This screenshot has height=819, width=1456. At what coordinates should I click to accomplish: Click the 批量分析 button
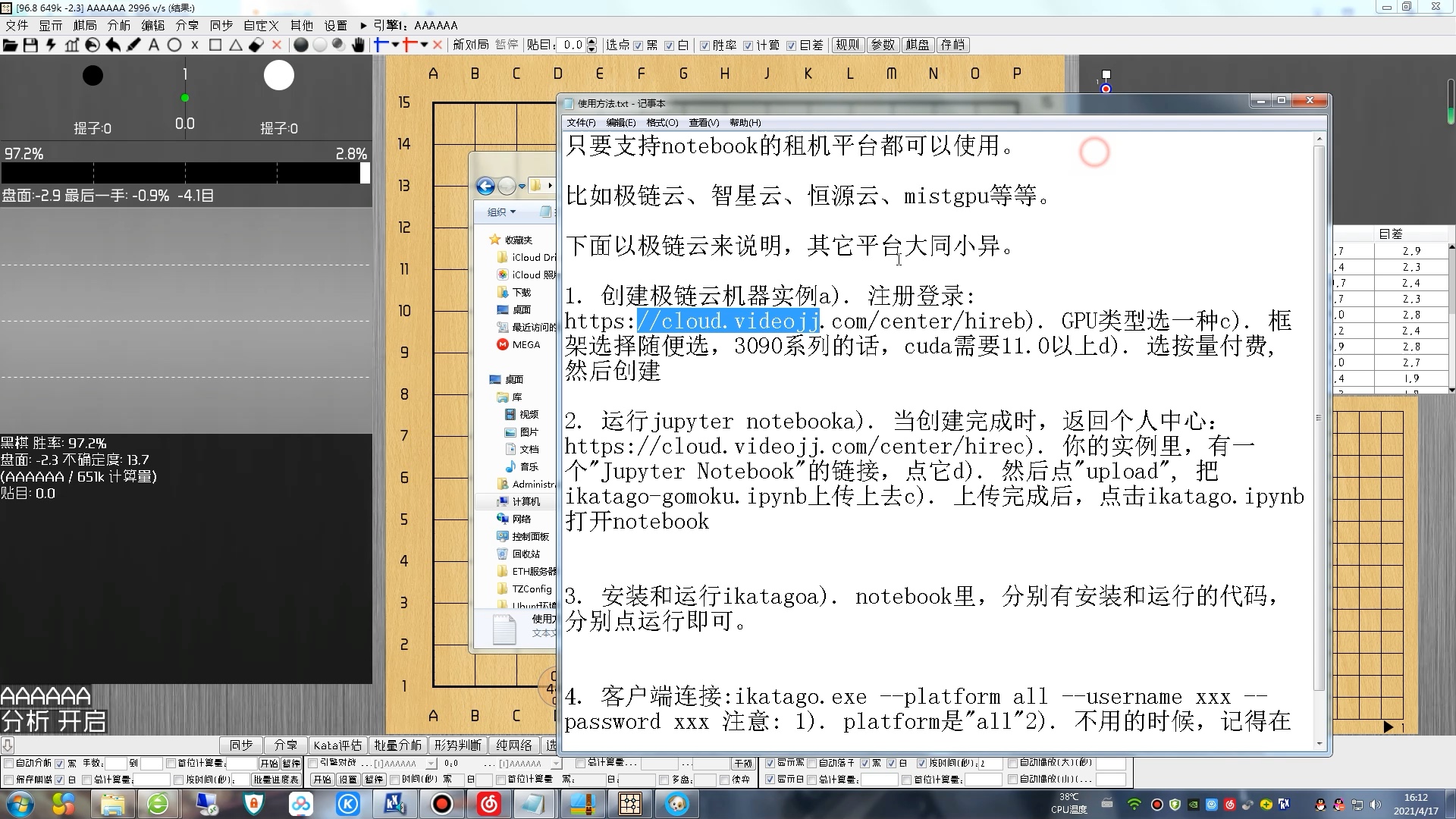point(397,745)
